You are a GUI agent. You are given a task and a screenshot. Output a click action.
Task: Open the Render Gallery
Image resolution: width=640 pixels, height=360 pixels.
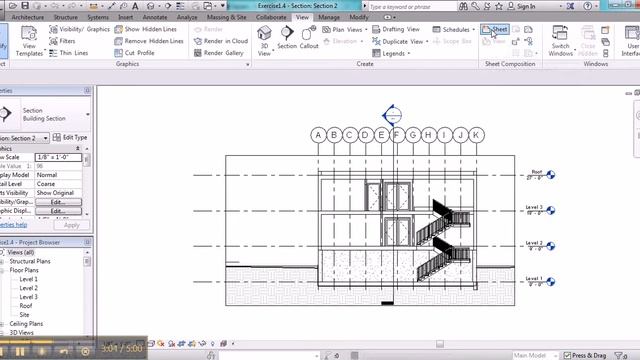tap(218, 53)
